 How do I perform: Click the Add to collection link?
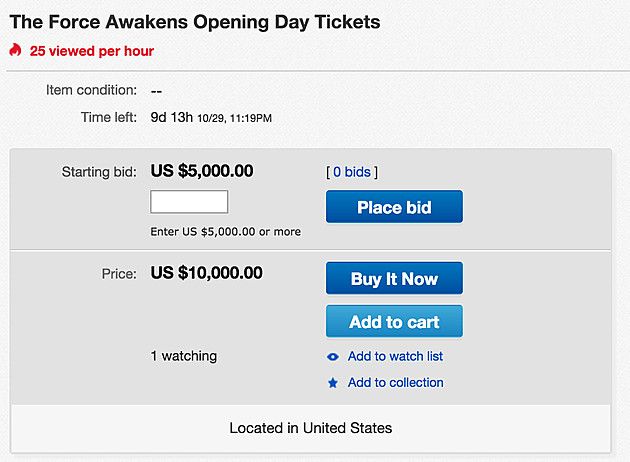click(395, 383)
